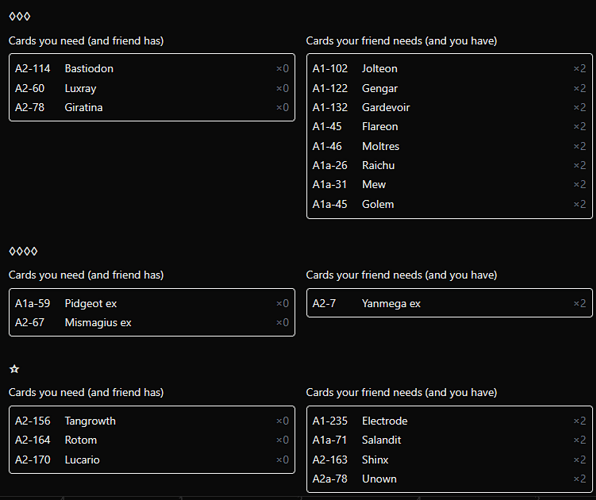Click the one-star rarity icon
596x500 pixels.
pyautogui.click(x=14, y=369)
